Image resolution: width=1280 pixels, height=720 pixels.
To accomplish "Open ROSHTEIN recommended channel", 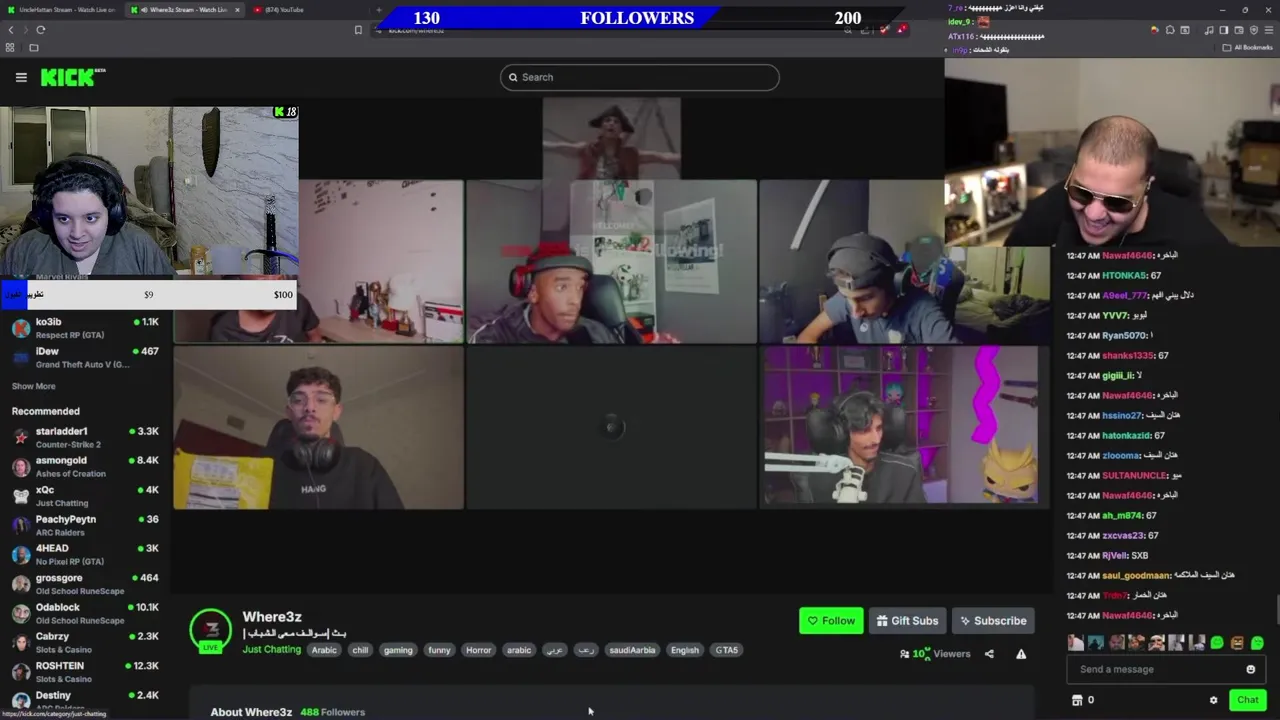I will pos(85,671).
